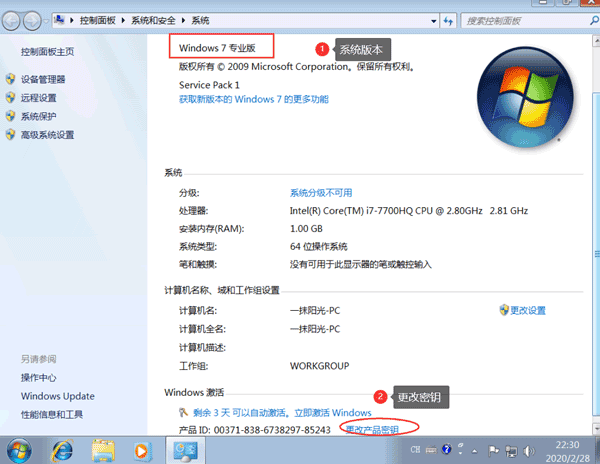The height and width of the screenshot is (464, 600).
Task: Open 获取新版本的 Windows 7 的更多功能 link
Action: point(254,99)
